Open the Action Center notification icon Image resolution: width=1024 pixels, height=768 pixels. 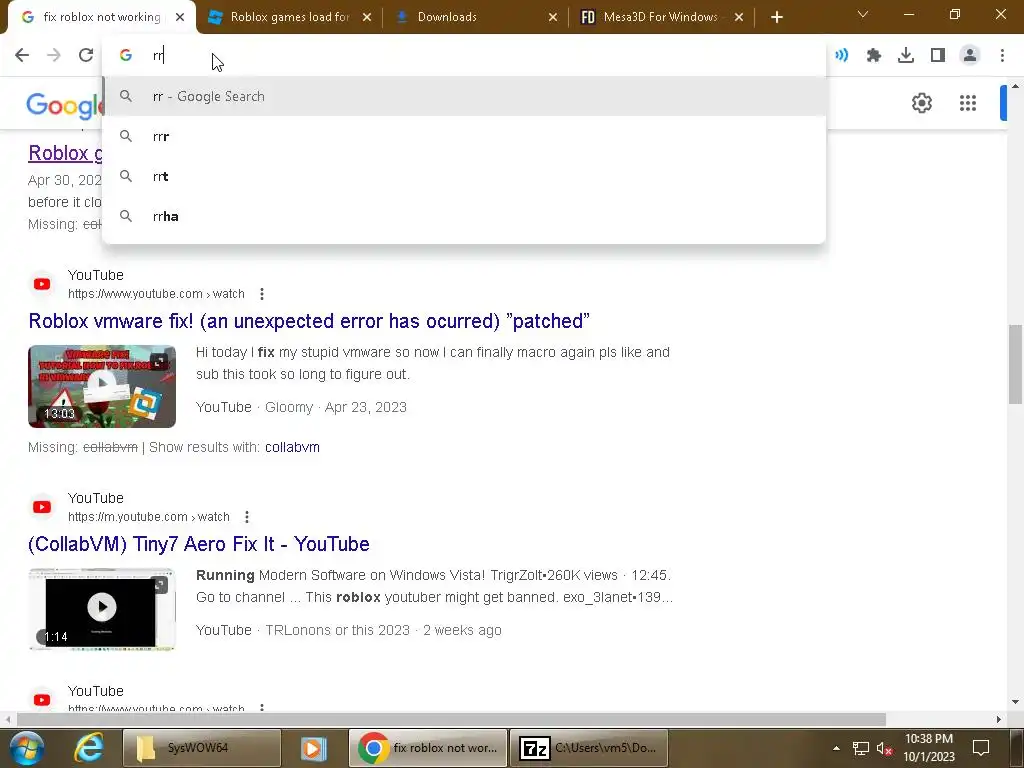click(x=980, y=748)
